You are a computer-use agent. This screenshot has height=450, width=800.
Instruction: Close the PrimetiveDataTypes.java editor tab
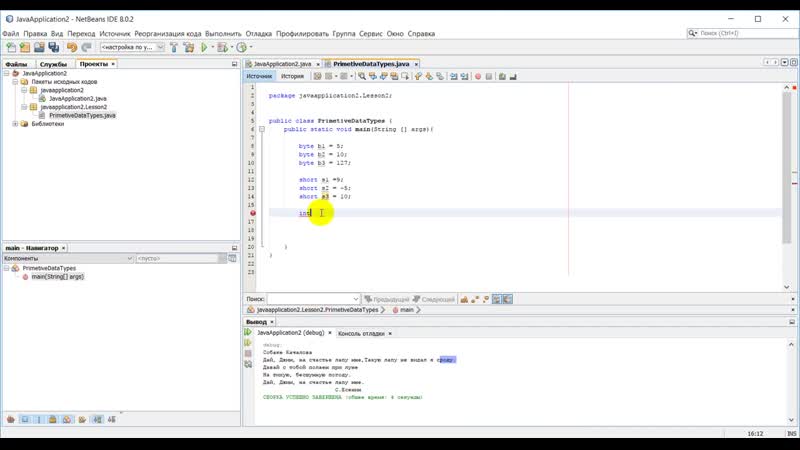click(416, 64)
